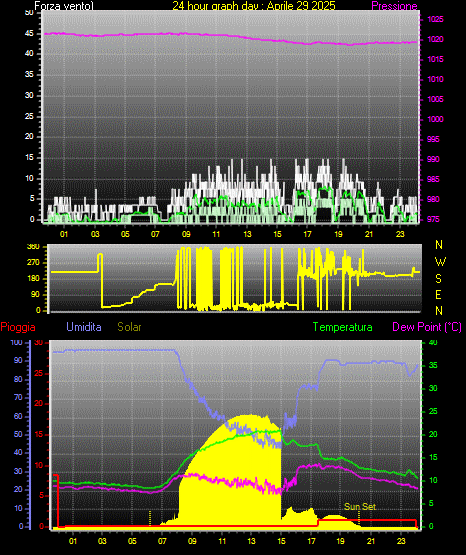466x555 pixels.
Task: Click the N compass label at top
Action: (439, 245)
